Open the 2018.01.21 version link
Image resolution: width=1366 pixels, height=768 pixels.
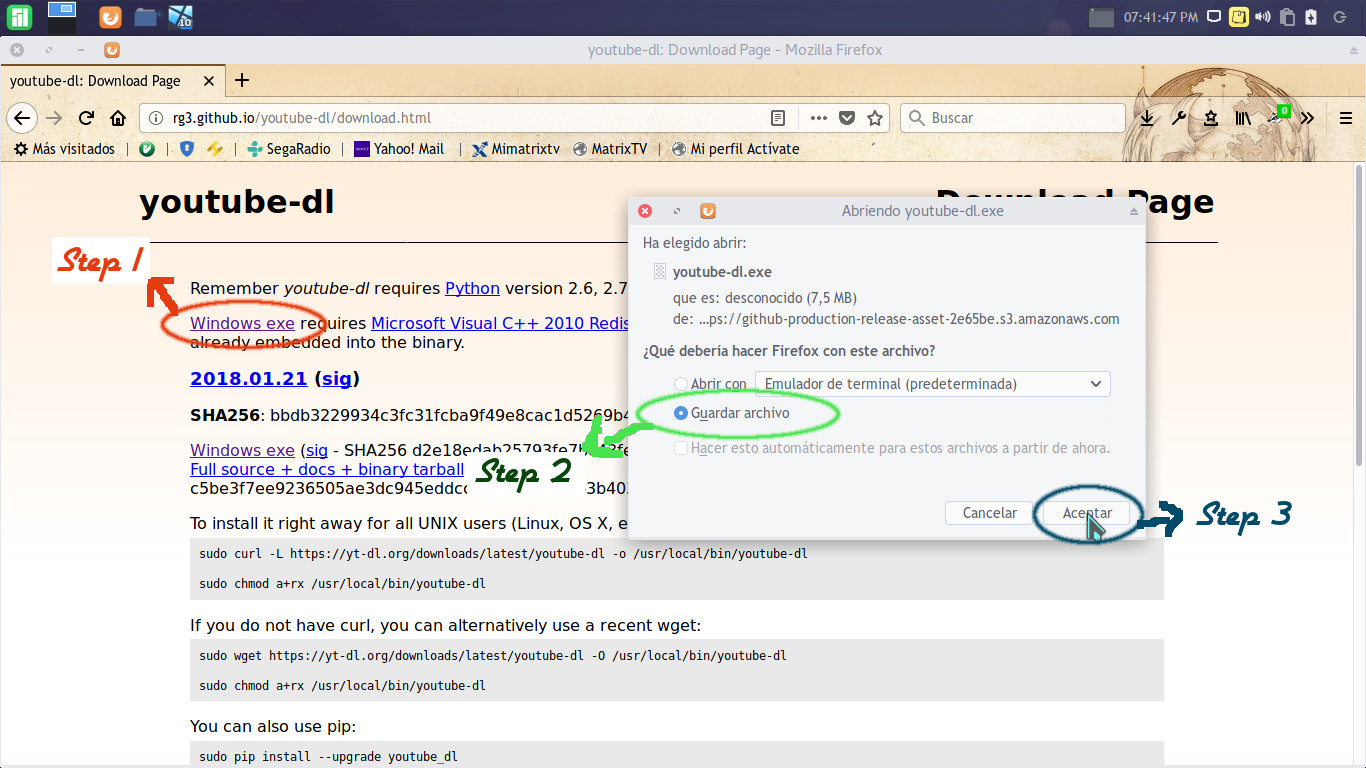pos(248,379)
